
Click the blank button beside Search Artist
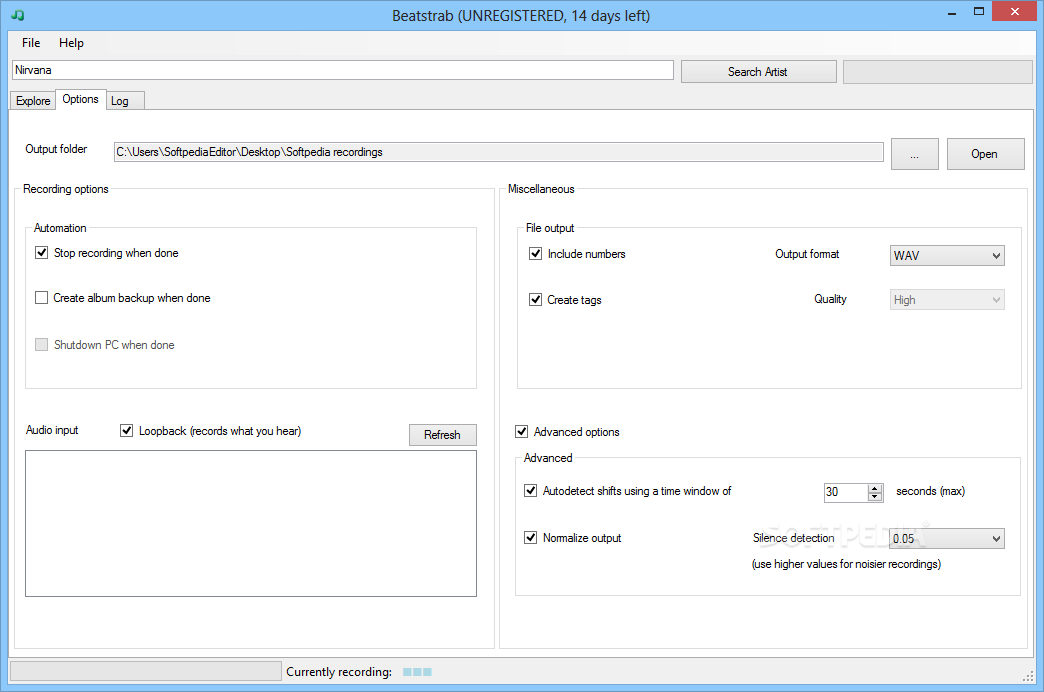pyautogui.click(x=937, y=71)
